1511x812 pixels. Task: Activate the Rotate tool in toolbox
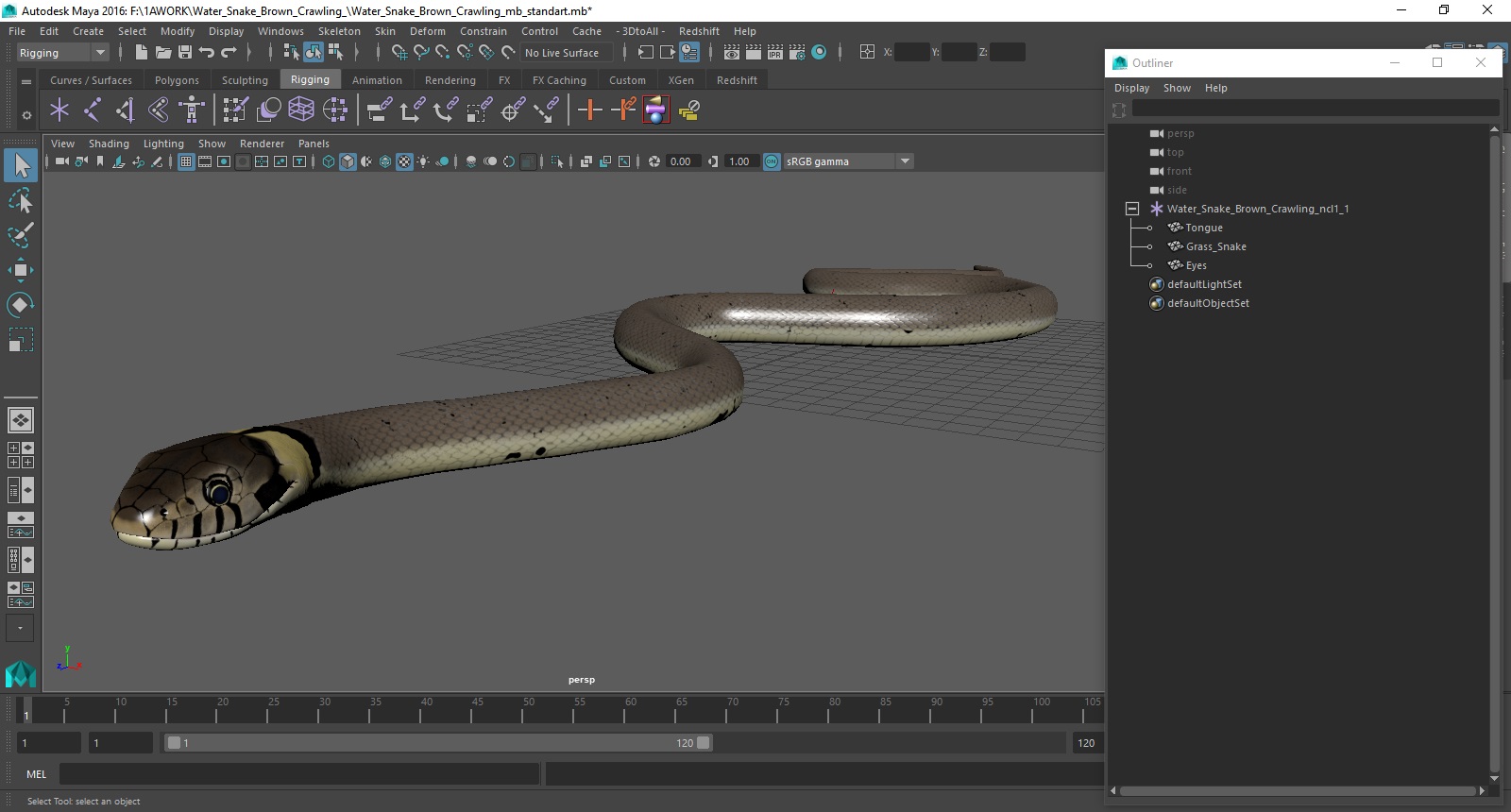coord(21,304)
